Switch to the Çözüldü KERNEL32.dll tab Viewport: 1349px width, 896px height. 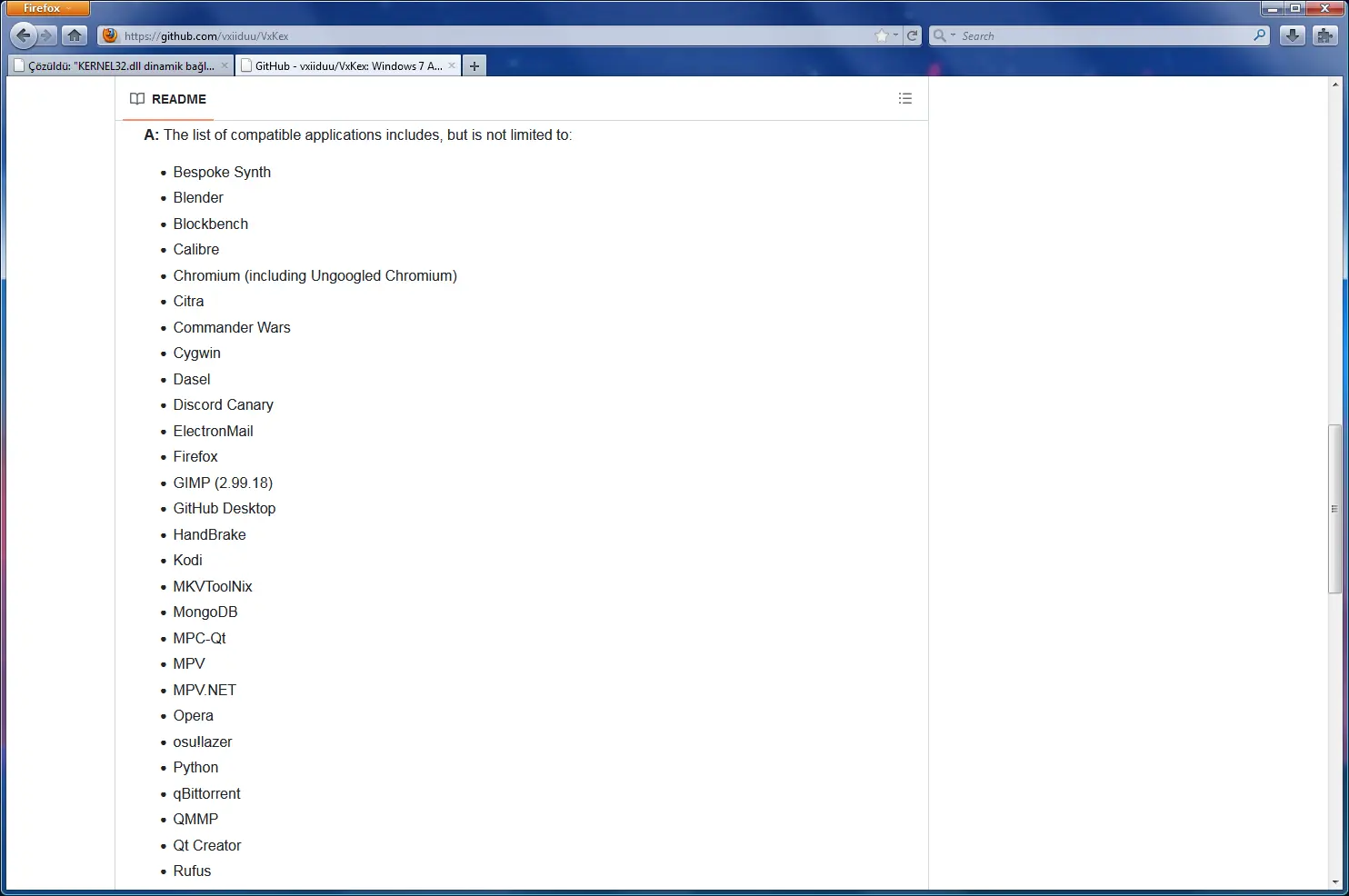point(121,65)
